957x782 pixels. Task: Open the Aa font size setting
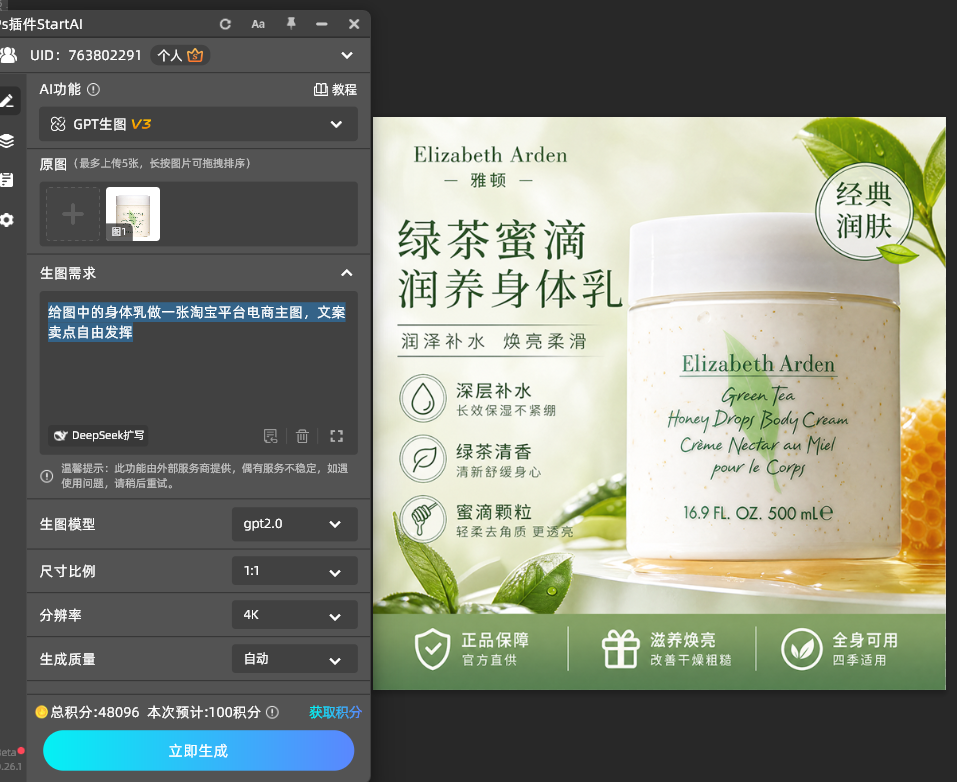258,24
